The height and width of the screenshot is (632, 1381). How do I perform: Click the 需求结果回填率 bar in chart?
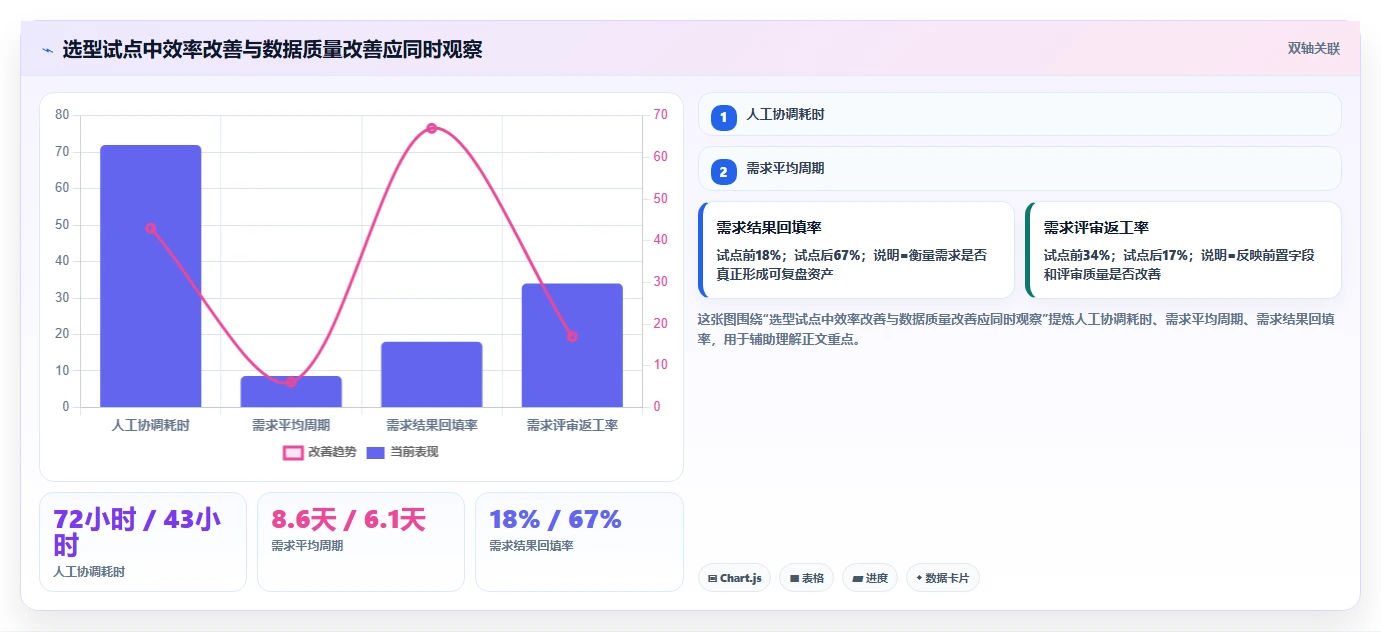[x=432, y=374]
